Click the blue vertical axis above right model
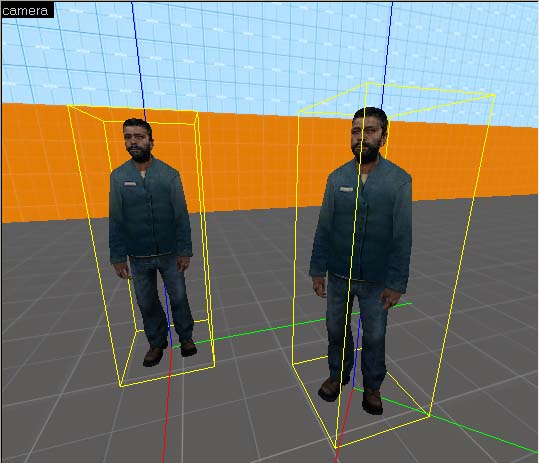The height and width of the screenshot is (463, 539). pos(387,55)
